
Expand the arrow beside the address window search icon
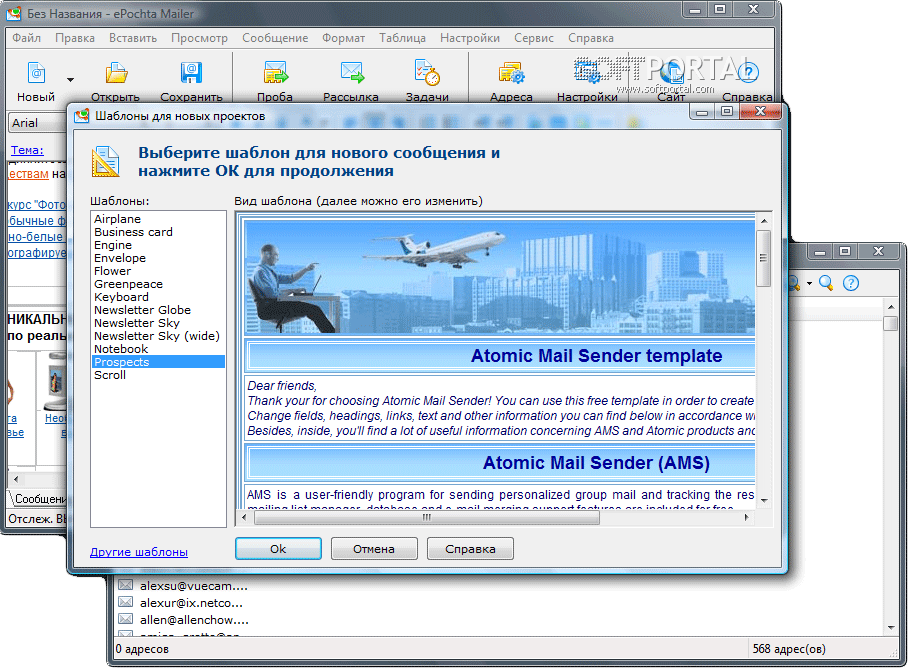coord(809,284)
